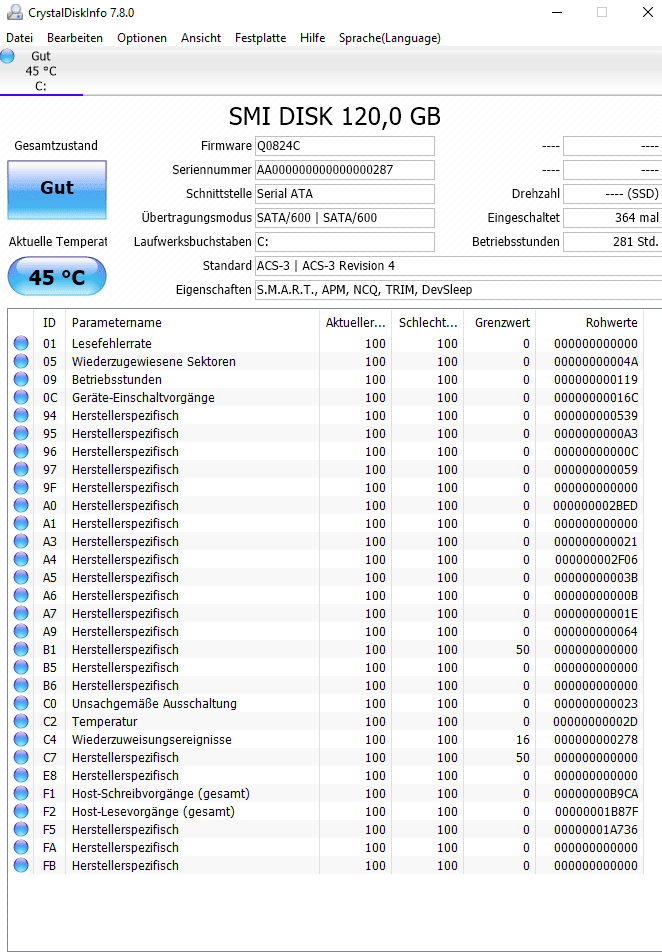The image size is (662, 952).
Task: Open the Datei menu
Action: (x=19, y=38)
